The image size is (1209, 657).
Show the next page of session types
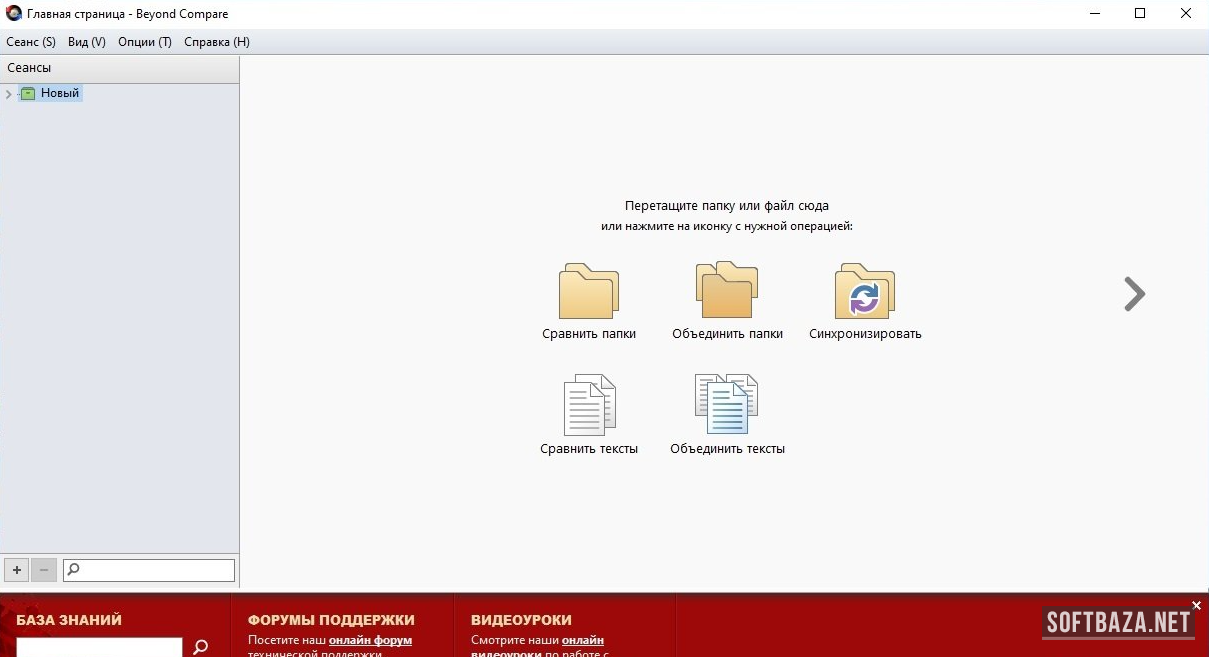[x=1134, y=294]
